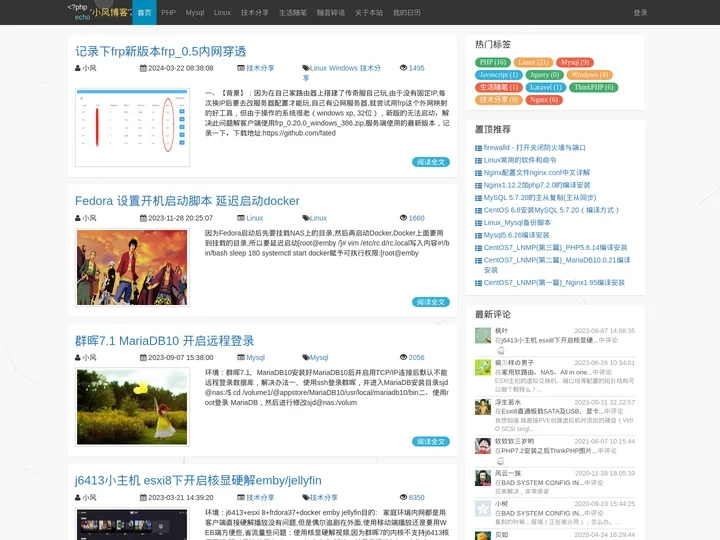Select the Javascript (1) tag
This screenshot has width=720, height=540.
(x=498, y=75)
